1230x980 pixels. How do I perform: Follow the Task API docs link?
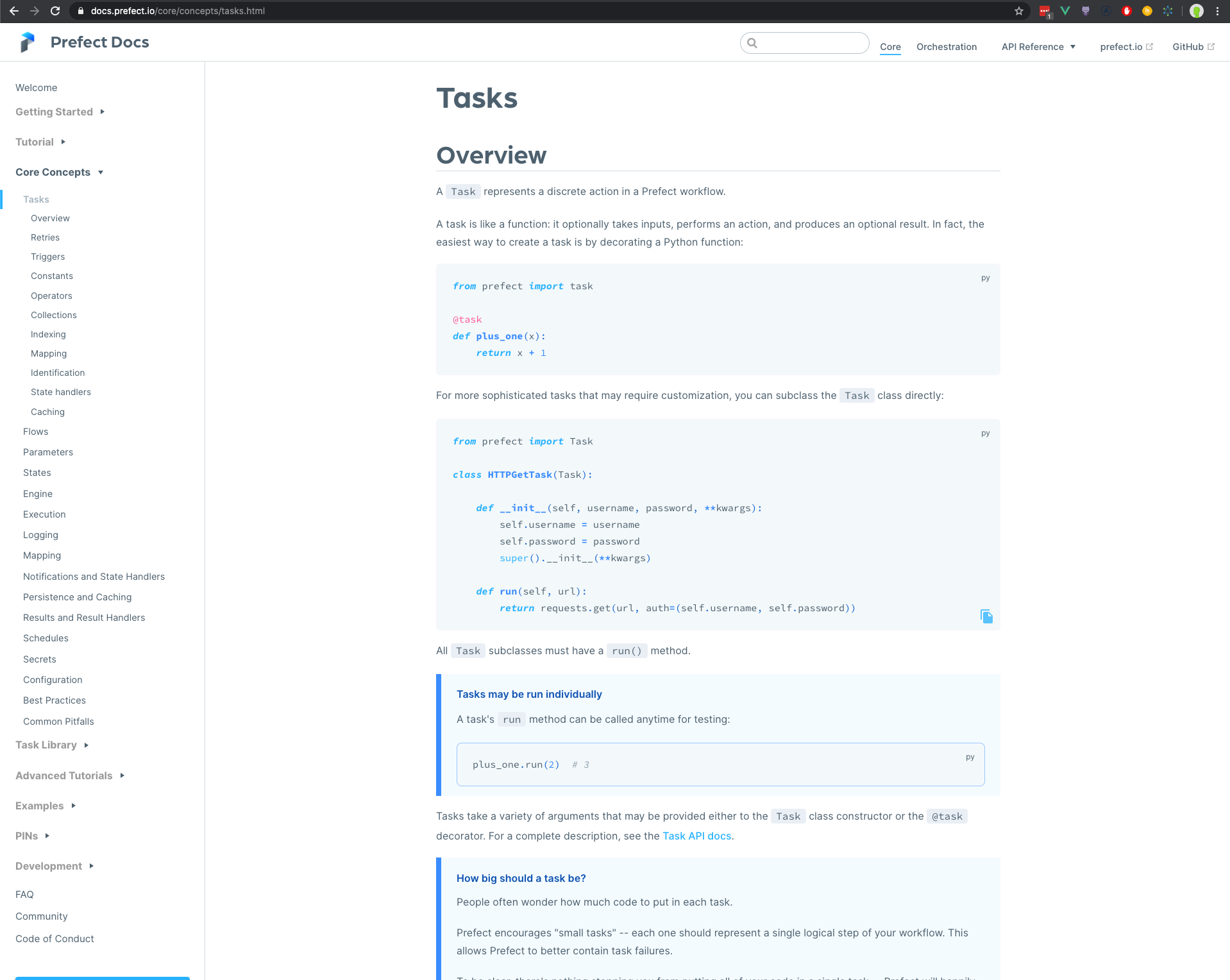pos(696,836)
